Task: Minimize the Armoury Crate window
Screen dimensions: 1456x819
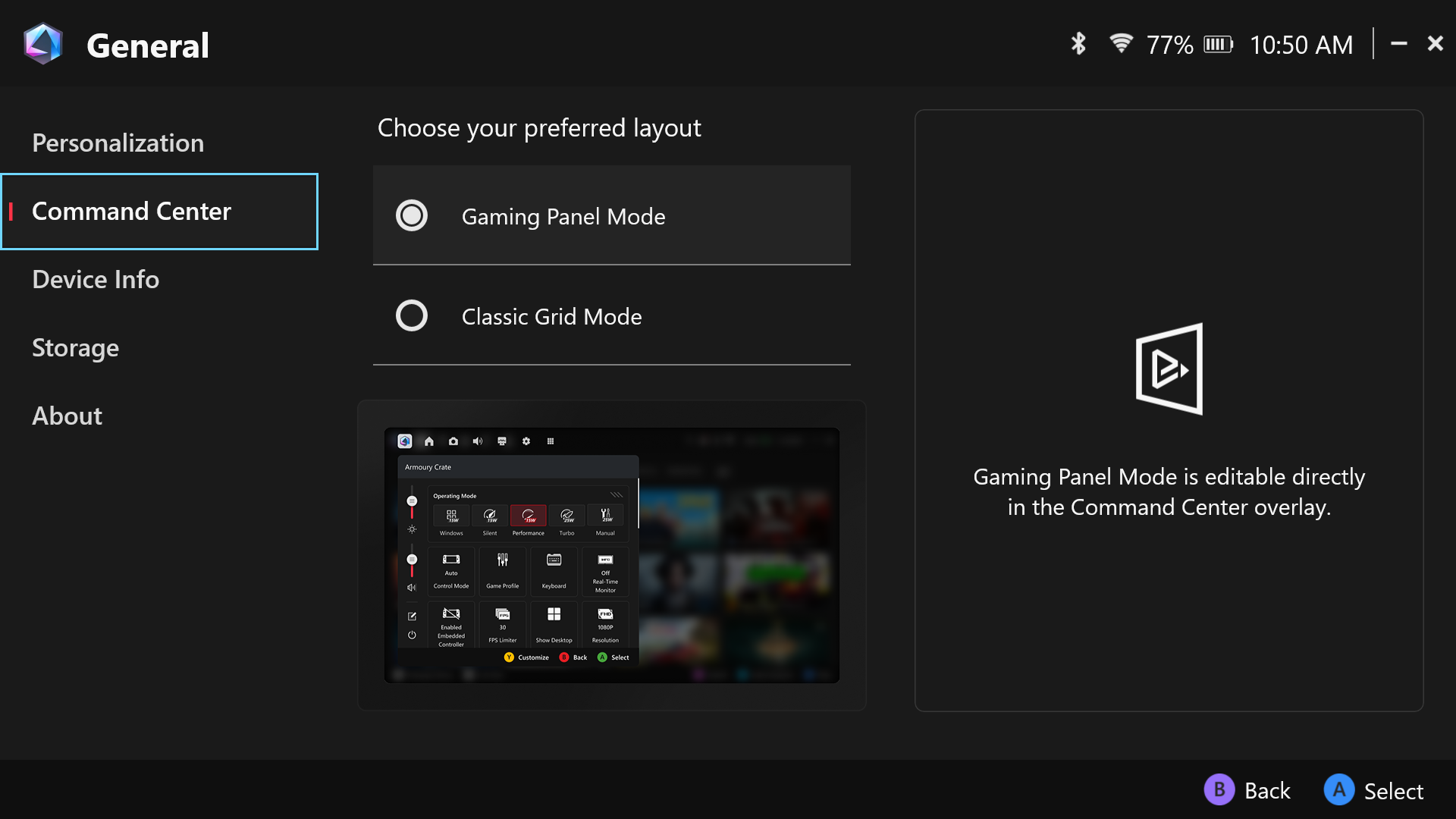Action: 1399,44
